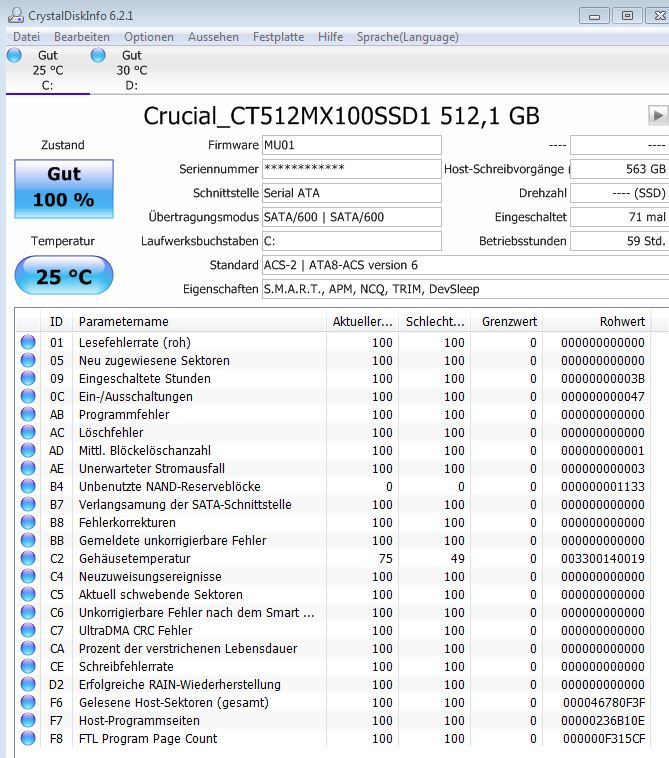Click raw value 000046780F3F

pyautogui.click(x=604, y=702)
